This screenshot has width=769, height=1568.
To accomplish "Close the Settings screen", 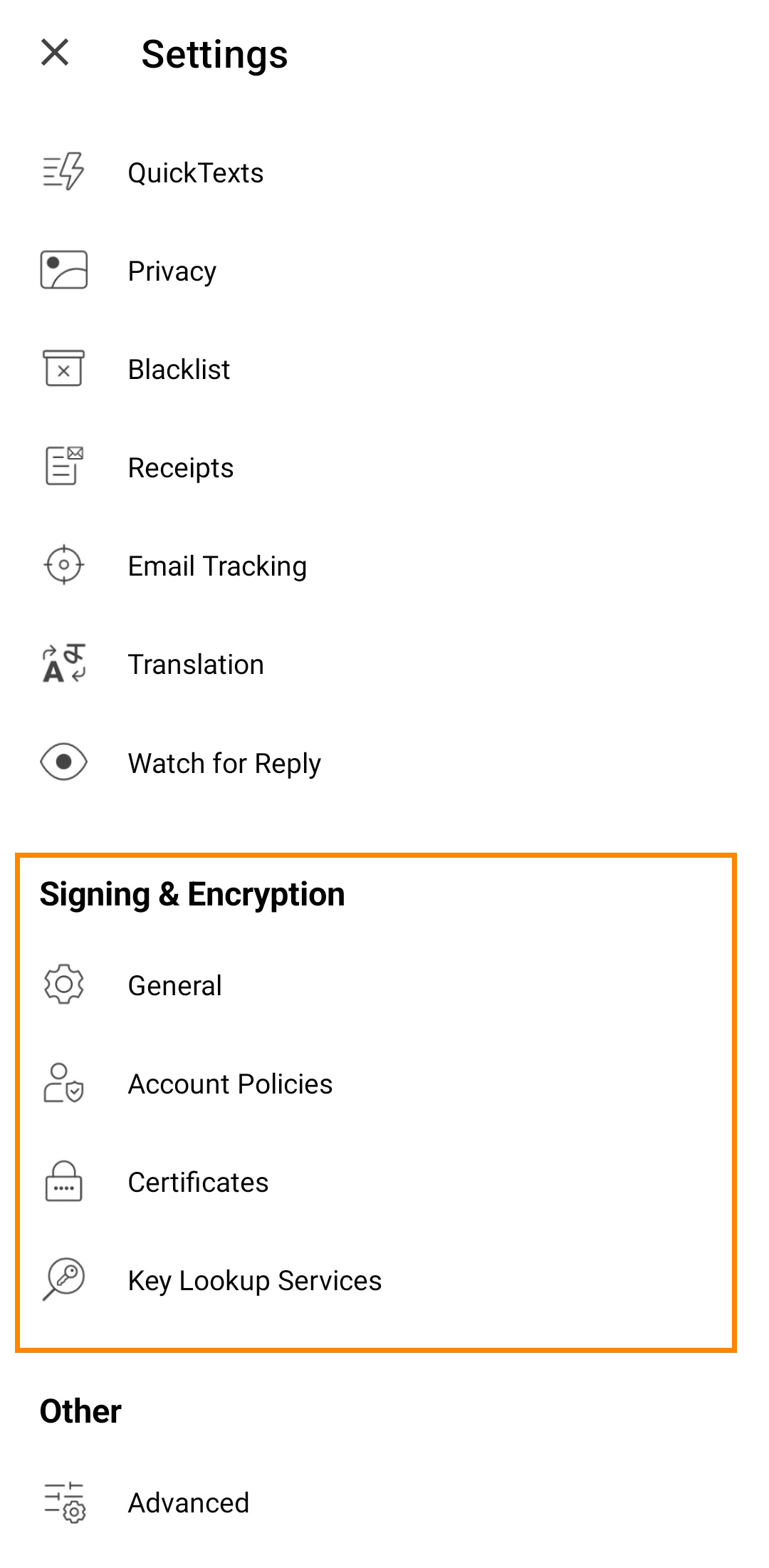I will click(55, 53).
